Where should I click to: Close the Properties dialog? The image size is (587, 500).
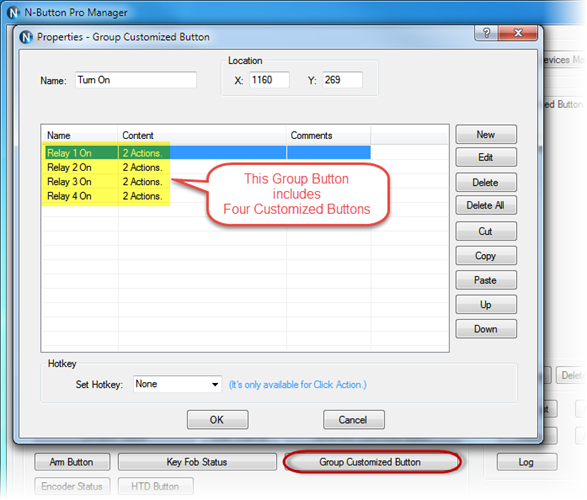[x=518, y=33]
